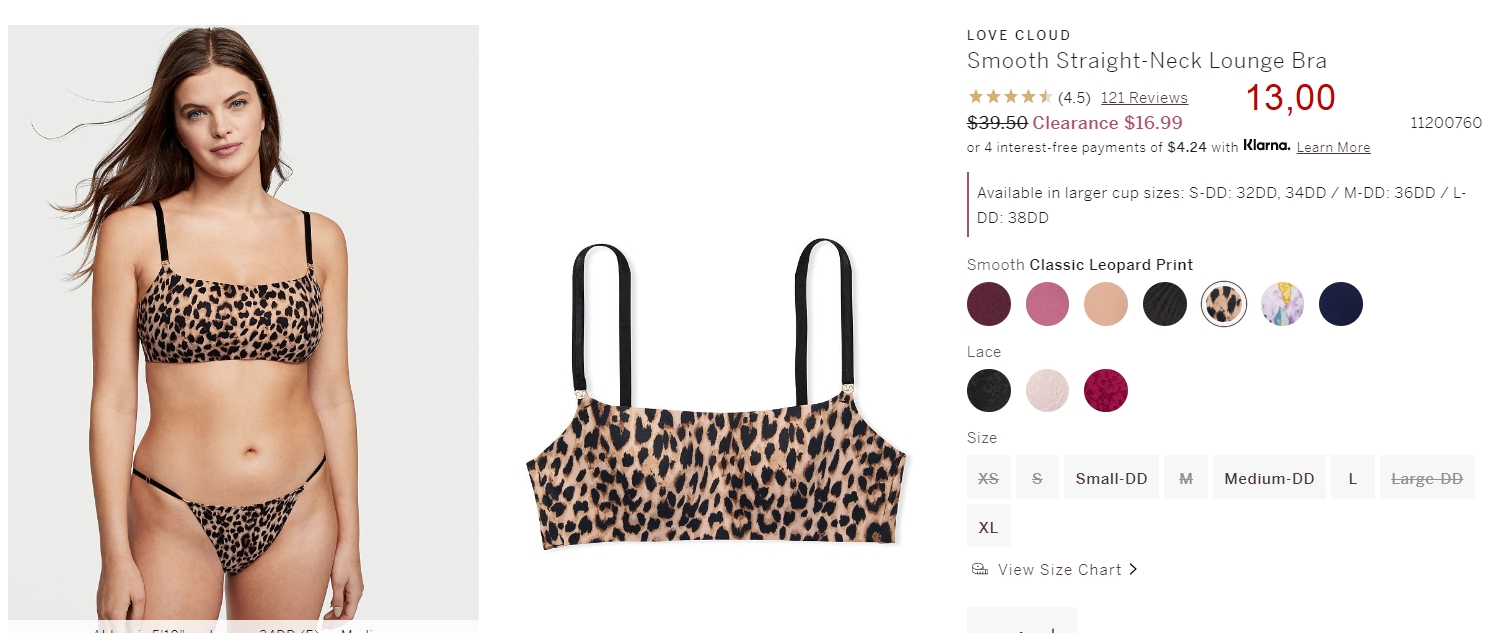Select the red lace swatch
Image resolution: width=1502 pixels, height=633 pixels.
pos(1106,390)
